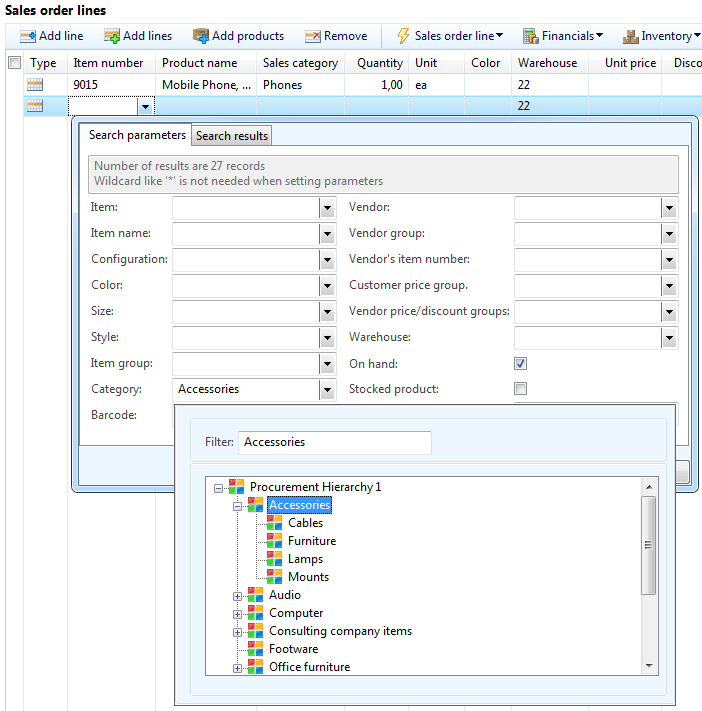Expand the Office furniture node
This screenshot has width=702, height=711.
tap(238, 668)
